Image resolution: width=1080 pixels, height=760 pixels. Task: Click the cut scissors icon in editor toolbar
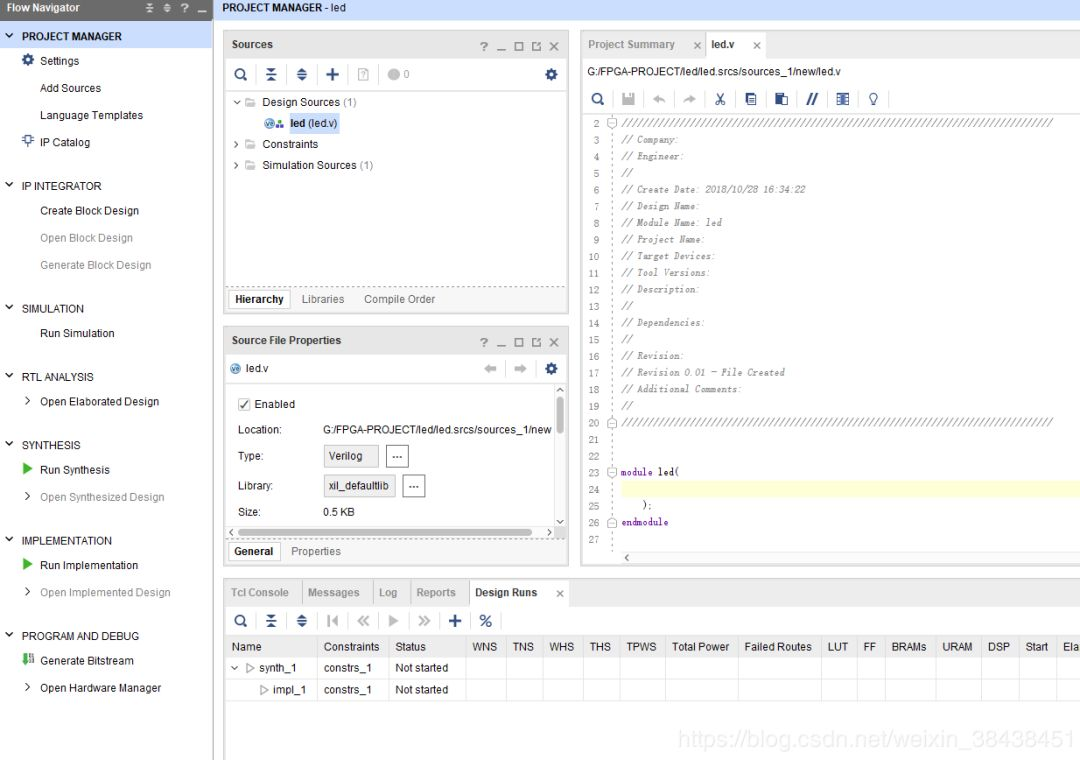coord(719,99)
